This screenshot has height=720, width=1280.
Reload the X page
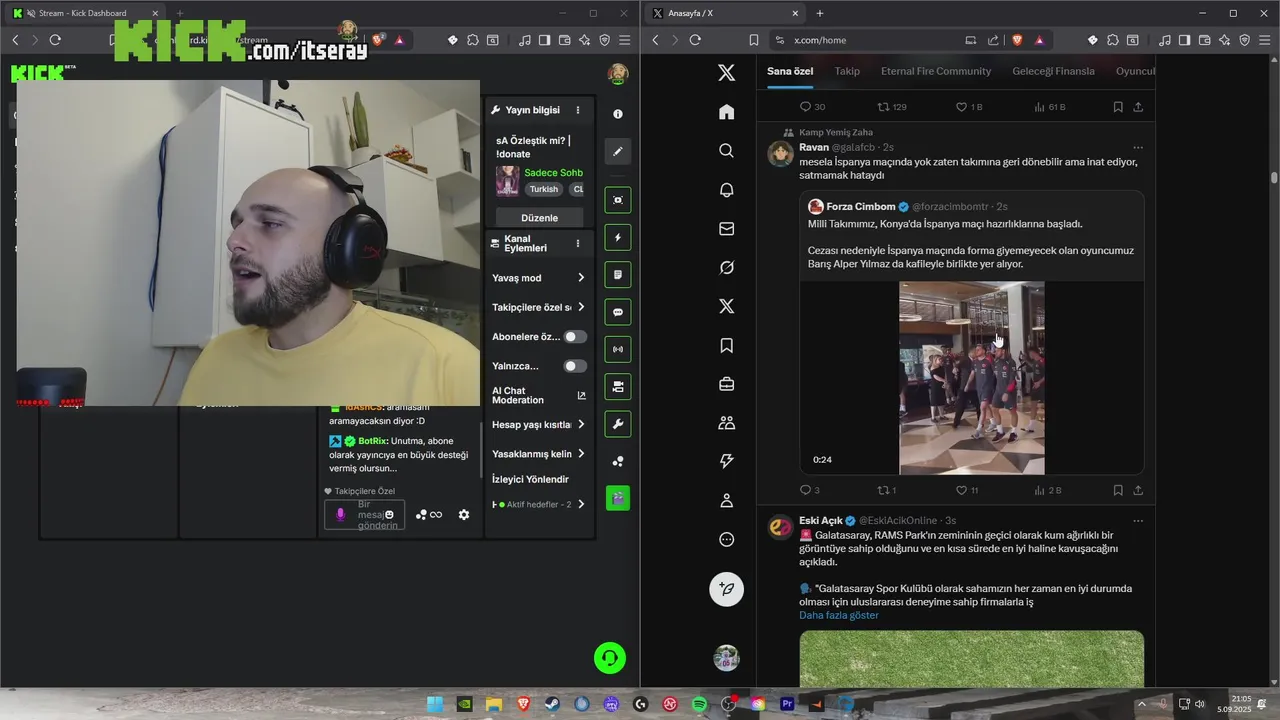[695, 40]
